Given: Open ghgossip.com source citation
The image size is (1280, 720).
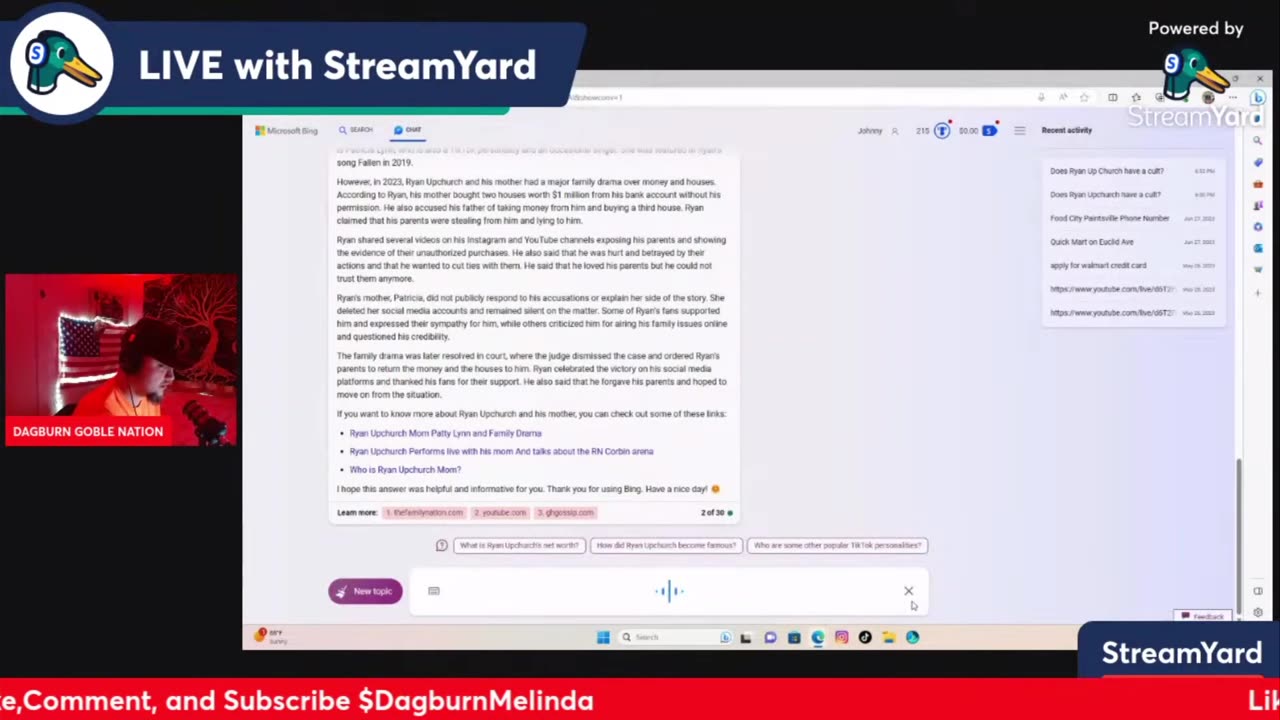Looking at the screenshot, I should pyautogui.click(x=566, y=512).
